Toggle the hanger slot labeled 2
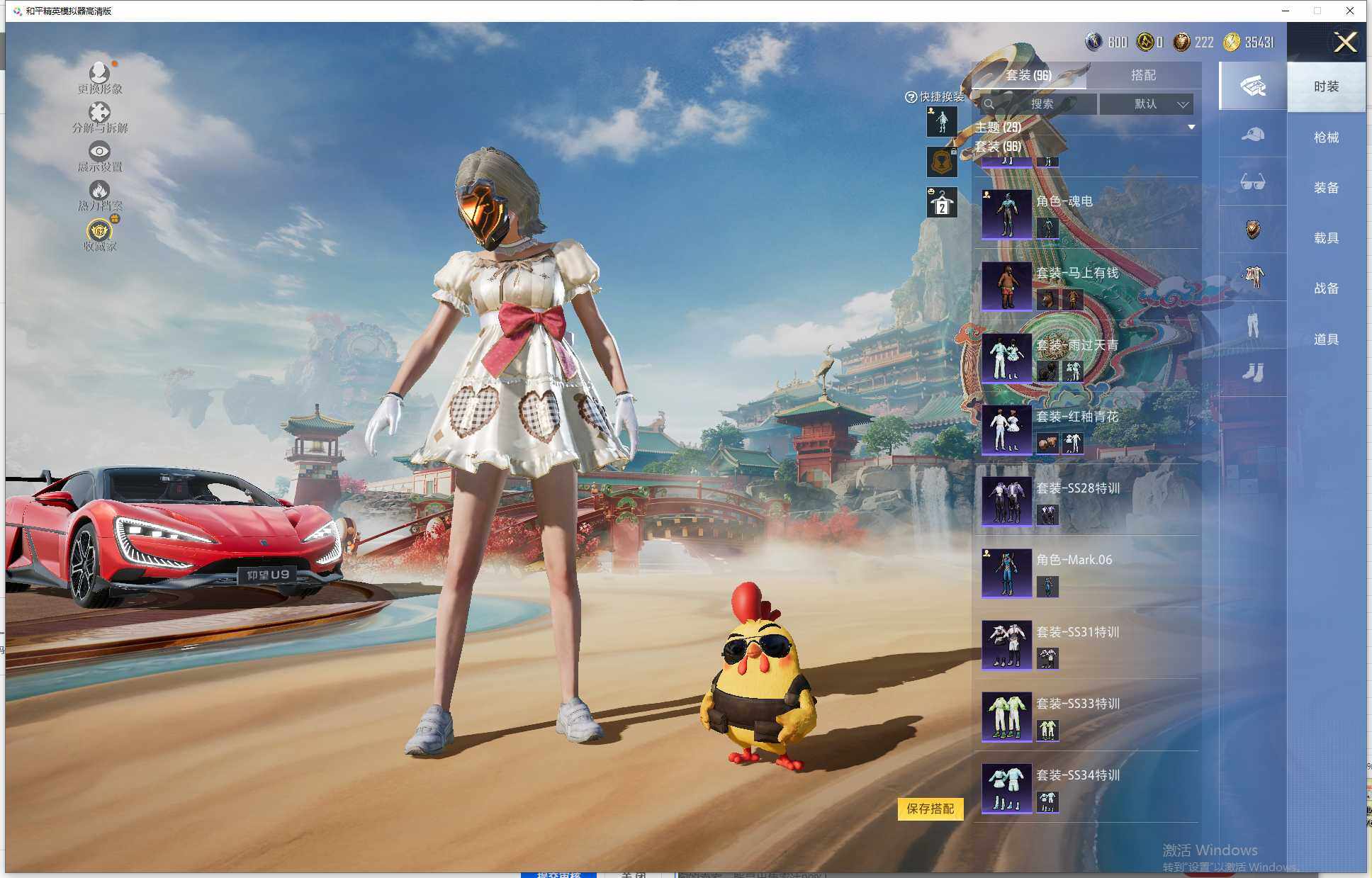Image resolution: width=1372 pixels, height=878 pixels. point(941,202)
